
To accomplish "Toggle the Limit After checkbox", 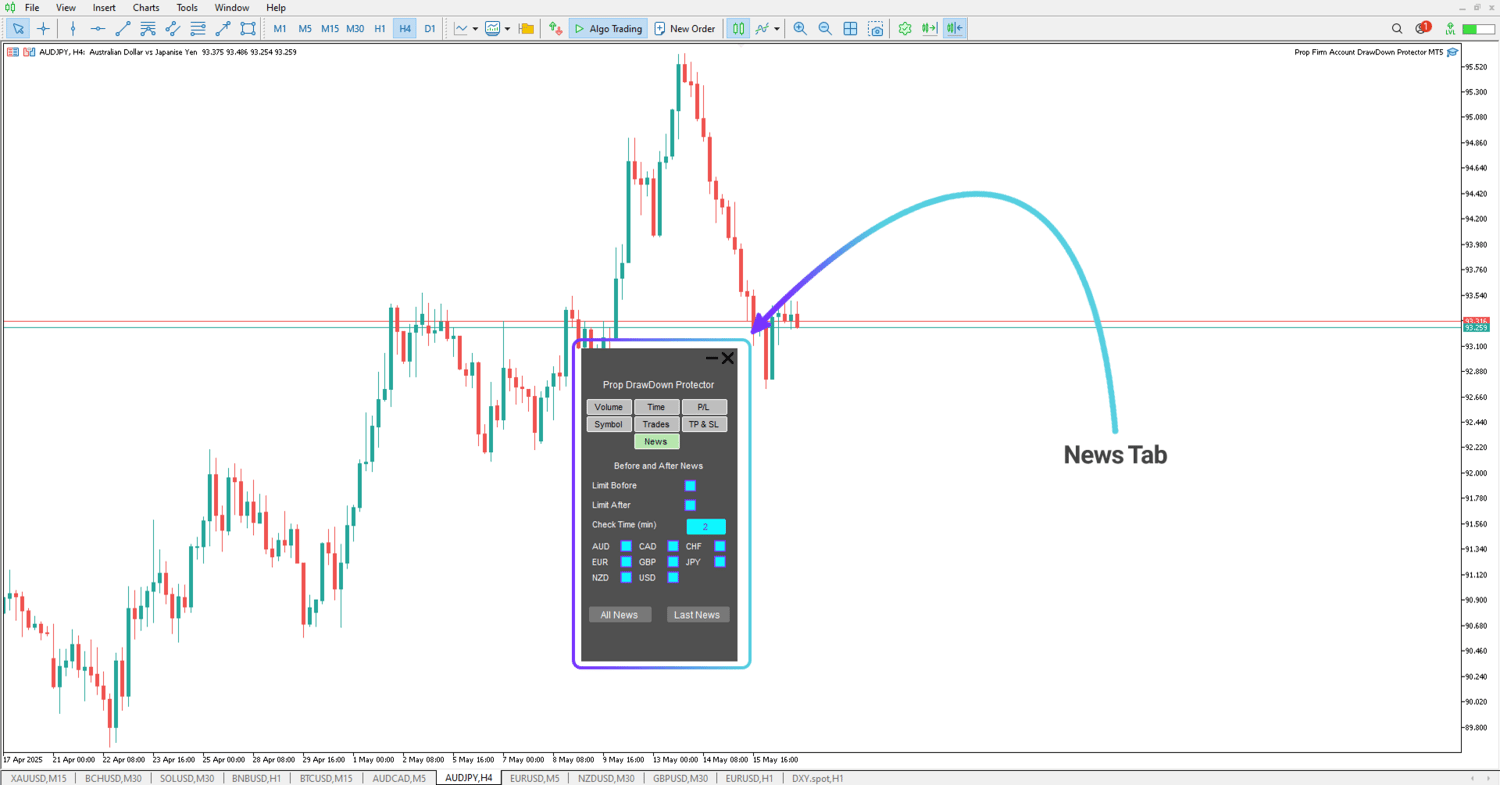I will point(690,505).
